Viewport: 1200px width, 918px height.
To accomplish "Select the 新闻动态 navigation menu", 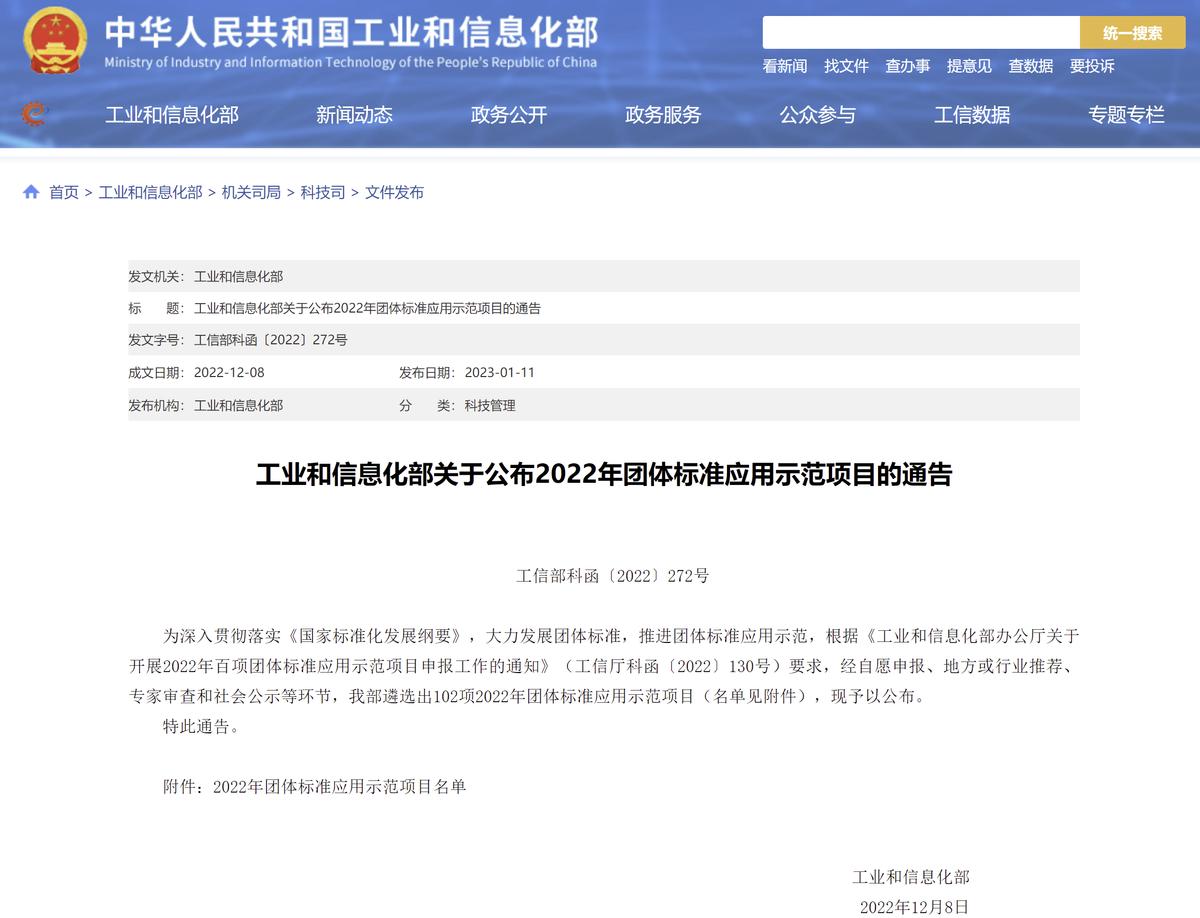I will (353, 115).
